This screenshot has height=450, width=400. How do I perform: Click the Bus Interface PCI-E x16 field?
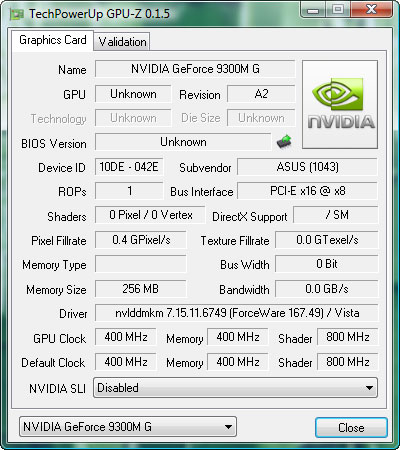pyautogui.click(x=307, y=191)
